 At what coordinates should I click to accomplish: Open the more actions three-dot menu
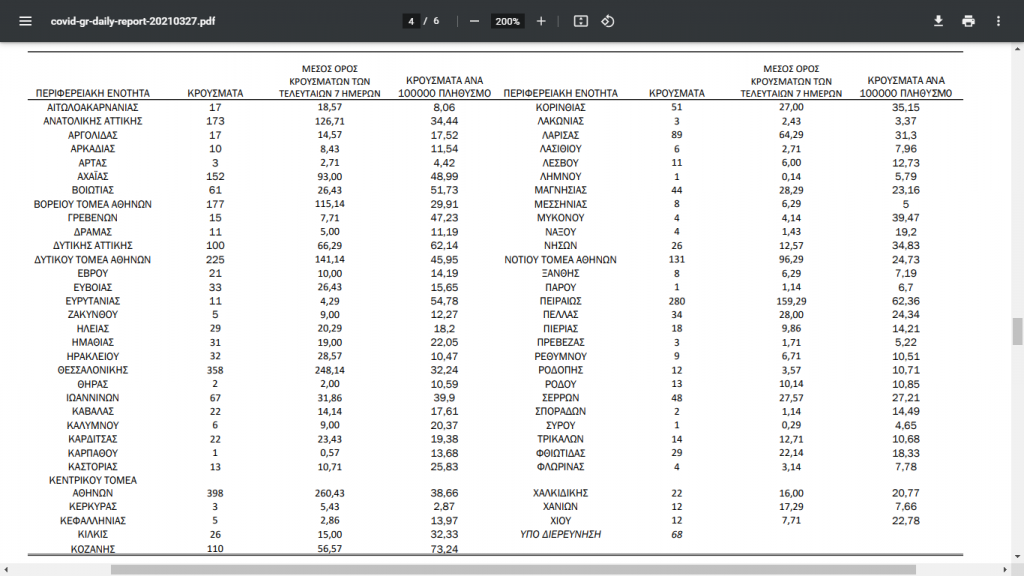998,21
